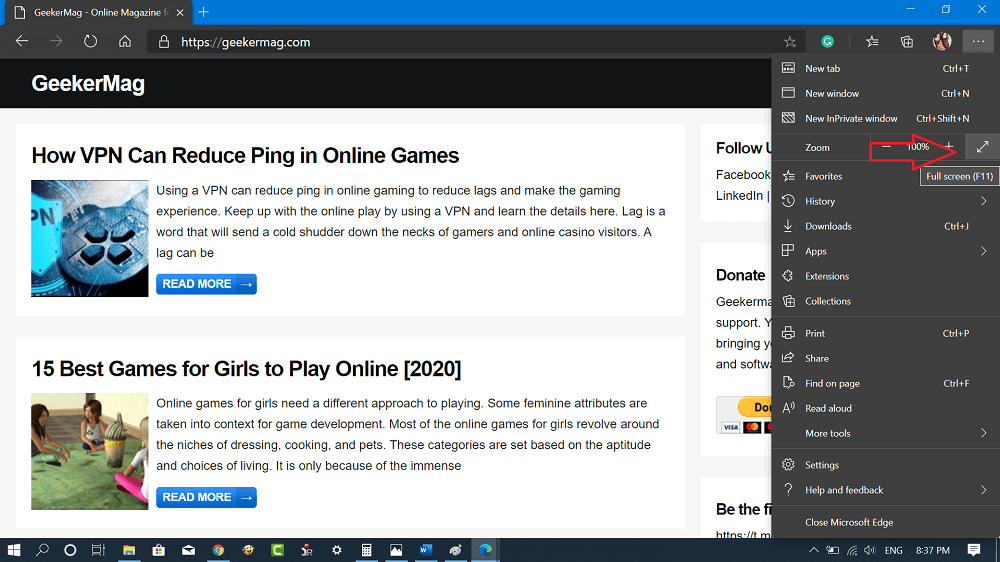Add page to favorites with star icon
The height and width of the screenshot is (562, 1000).
coord(790,42)
